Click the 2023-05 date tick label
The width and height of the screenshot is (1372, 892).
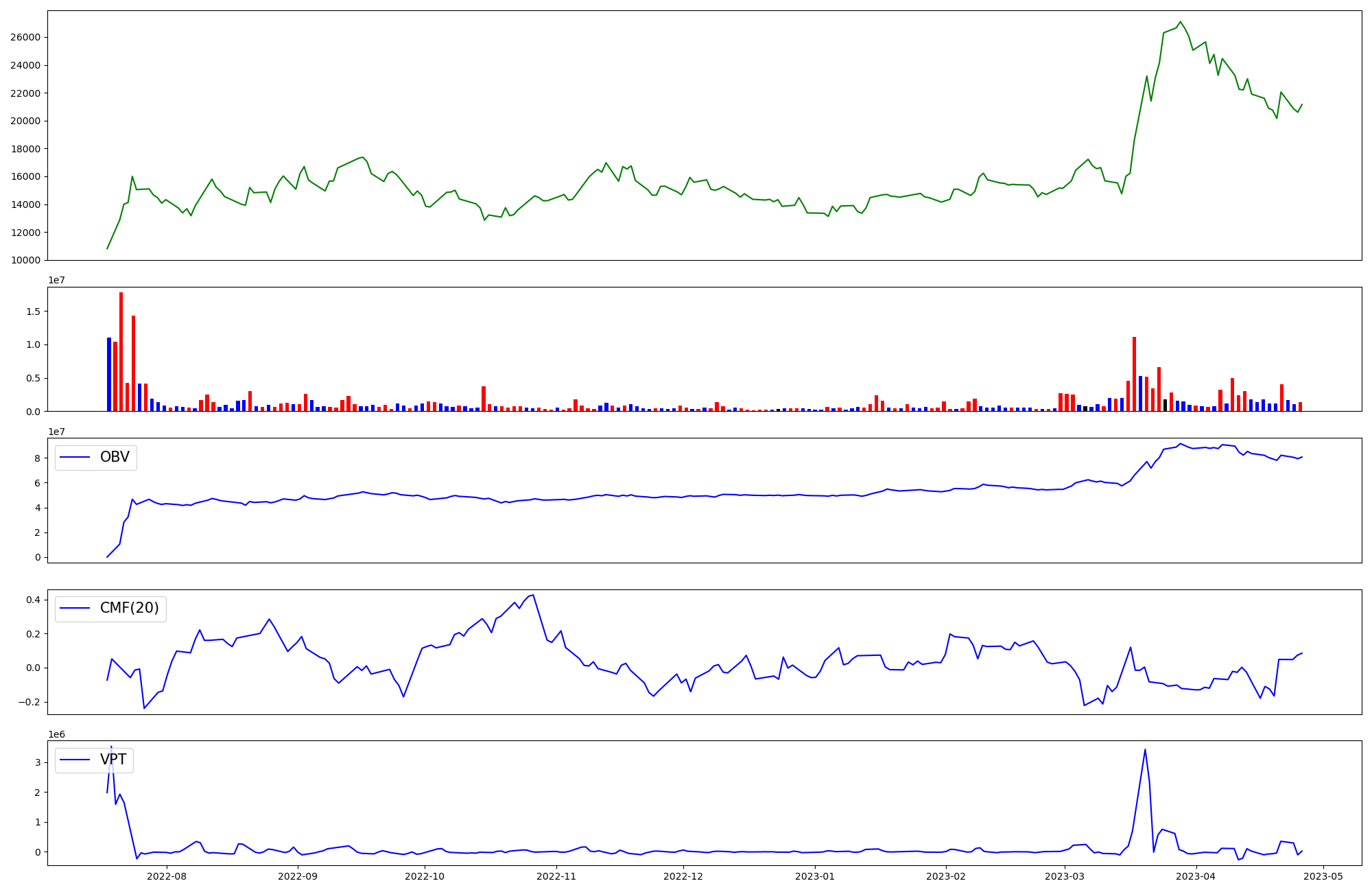point(1323,876)
